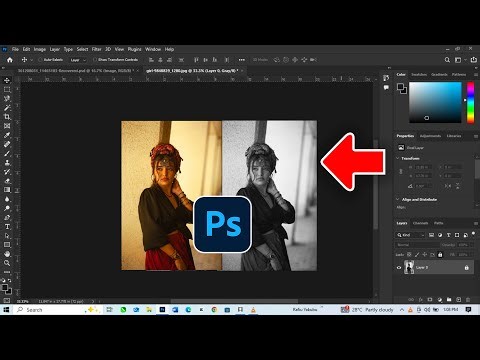Switch to the Channels tab
This screenshot has height=360, width=480.
(420, 223)
